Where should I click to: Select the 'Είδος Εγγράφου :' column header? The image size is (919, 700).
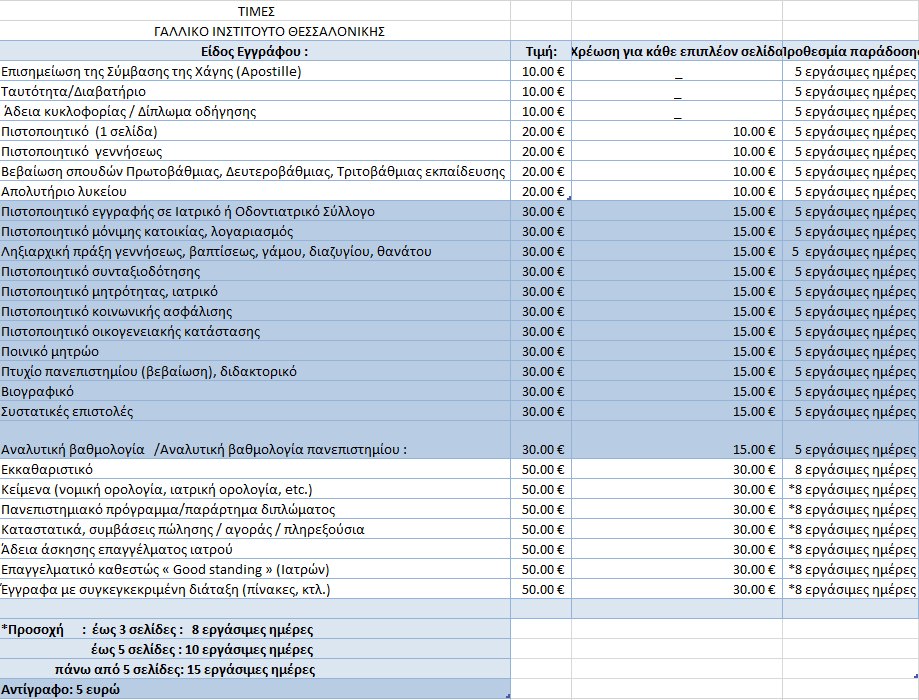(x=255, y=51)
